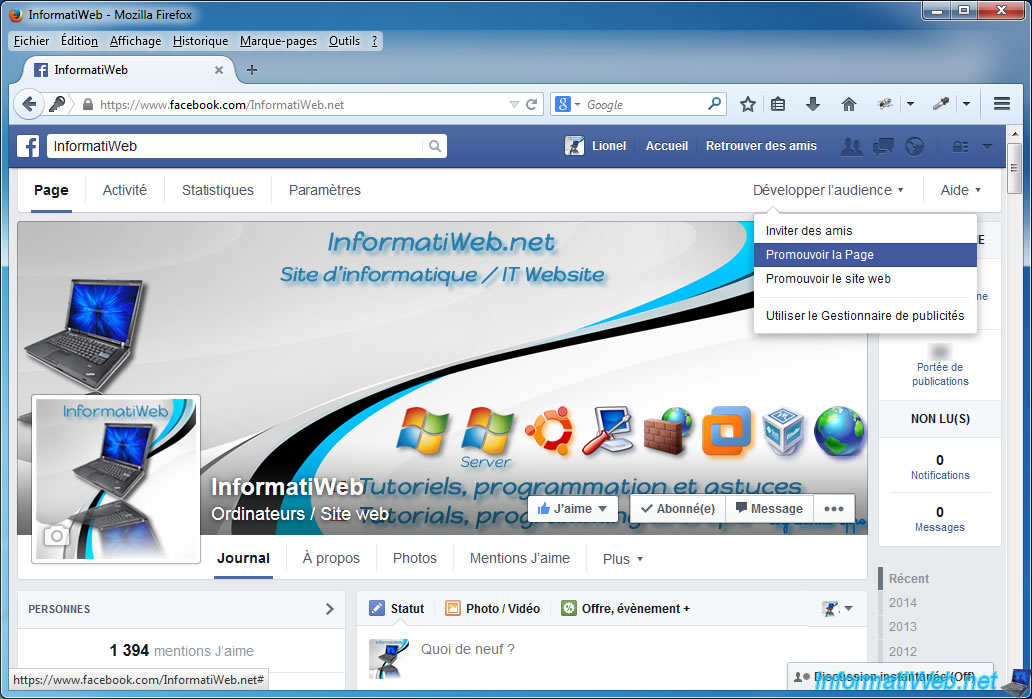The image size is (1032, 699).
Task: Open the bookmarks list icon
Action: 778,104
